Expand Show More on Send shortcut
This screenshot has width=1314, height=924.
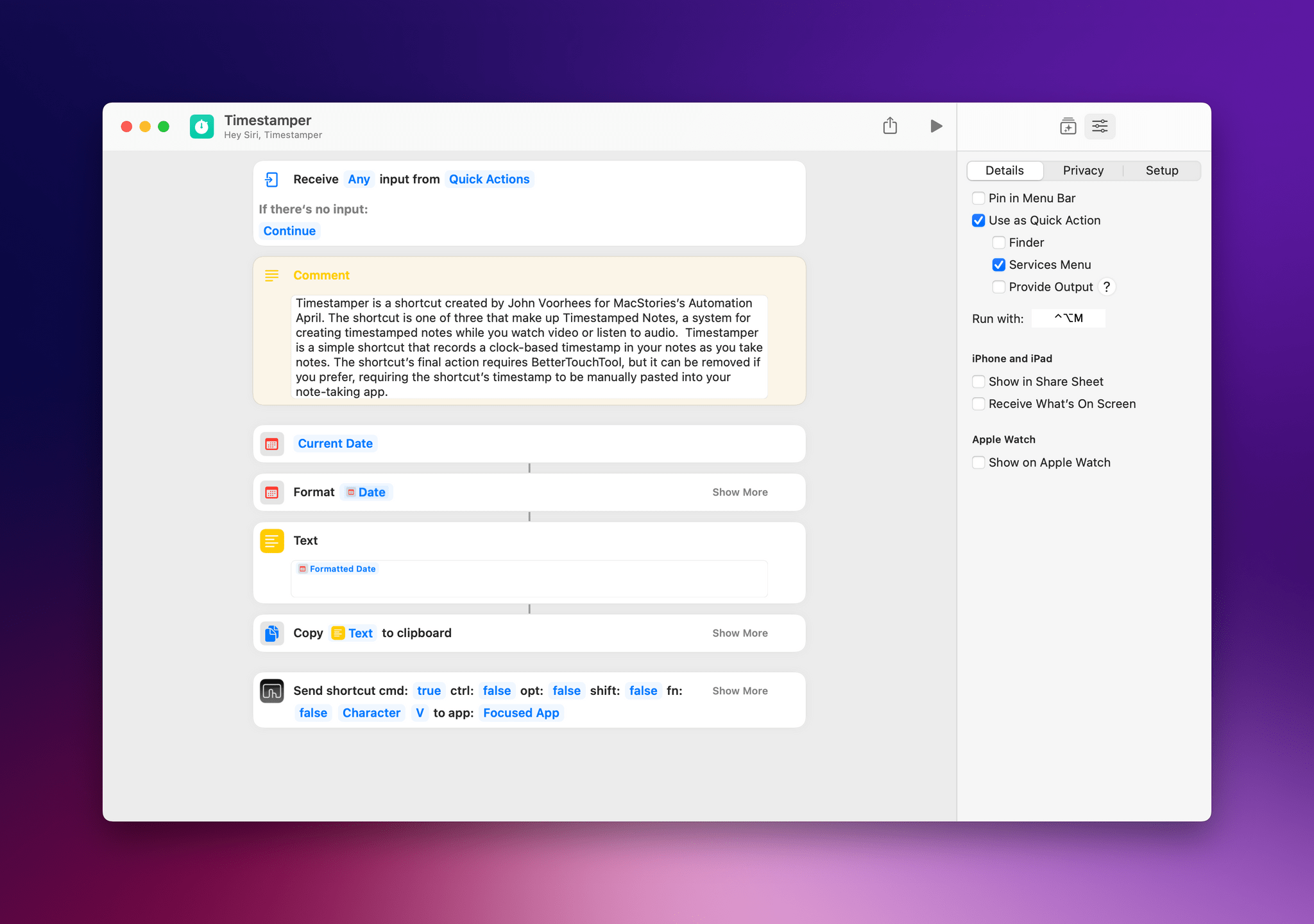[x=740, y=691]
